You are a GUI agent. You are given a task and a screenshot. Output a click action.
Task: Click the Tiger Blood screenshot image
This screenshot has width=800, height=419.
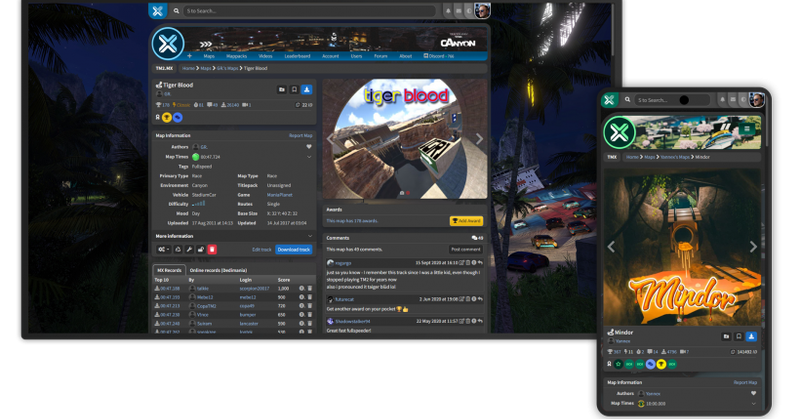pyautogui.click(x=405, y=138)
